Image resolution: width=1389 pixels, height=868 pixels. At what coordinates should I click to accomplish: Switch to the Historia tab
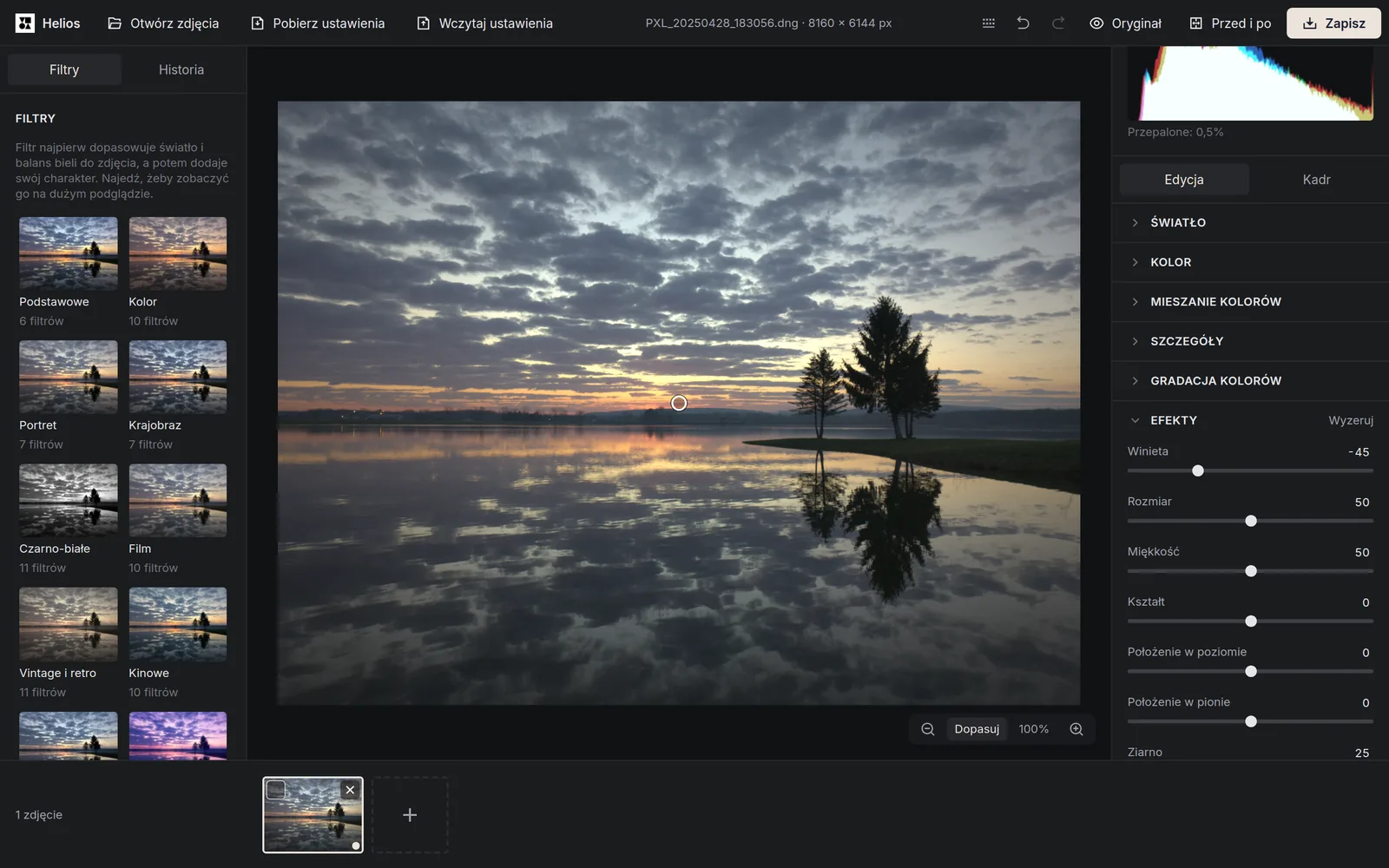click(181, 69)
